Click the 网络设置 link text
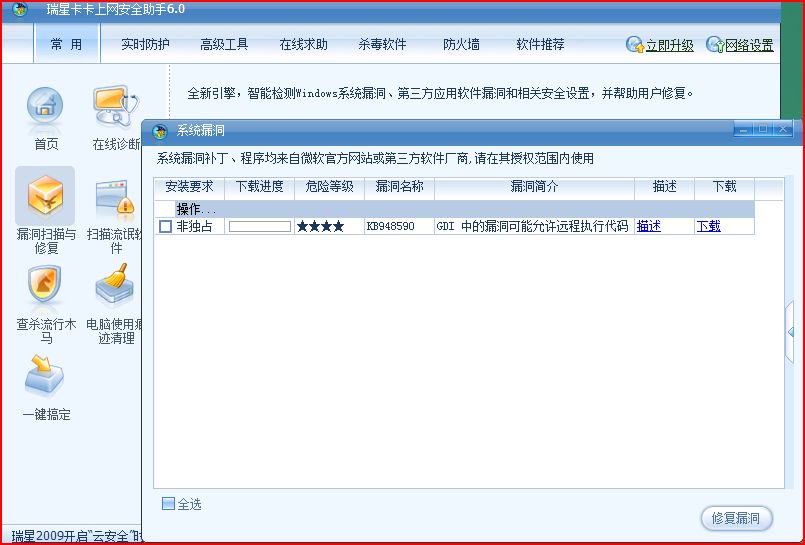 [x=750, y=46]
